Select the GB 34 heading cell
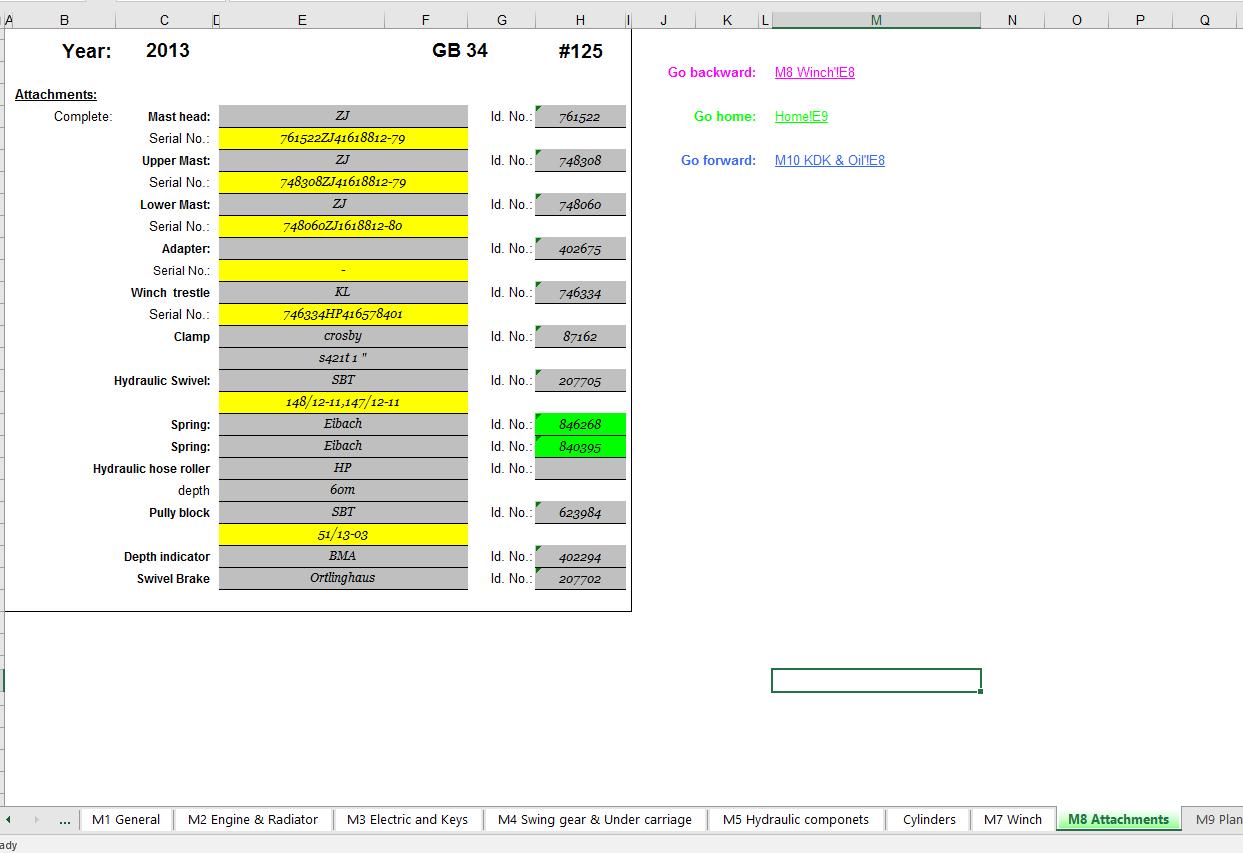This screenshot has width=1243, height=853. click(x=460, y=51)
